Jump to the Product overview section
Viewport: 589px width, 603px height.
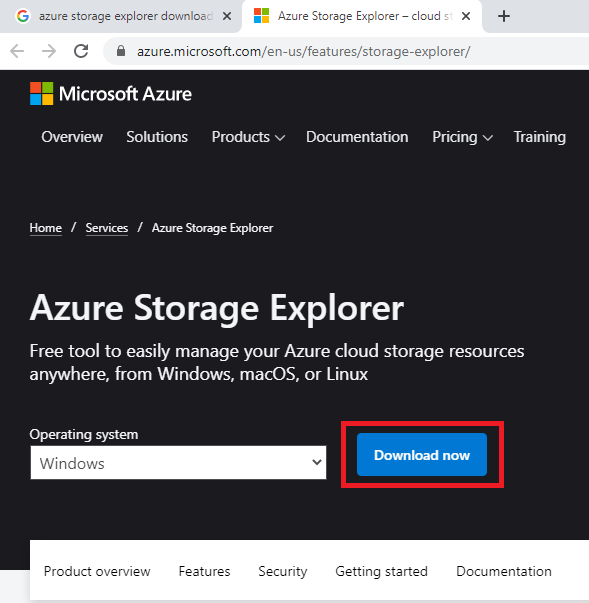click(x=97, y=571)
